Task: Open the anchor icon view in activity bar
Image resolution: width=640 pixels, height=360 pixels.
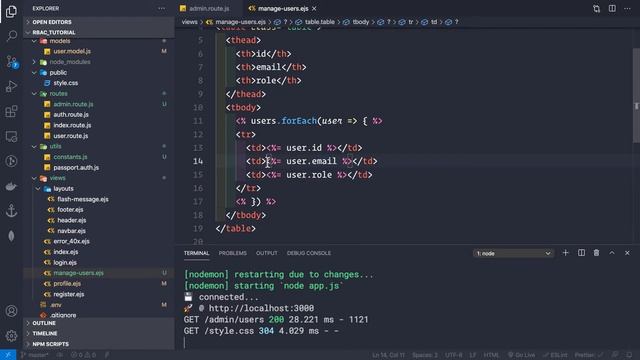Action: click(11, 211)
